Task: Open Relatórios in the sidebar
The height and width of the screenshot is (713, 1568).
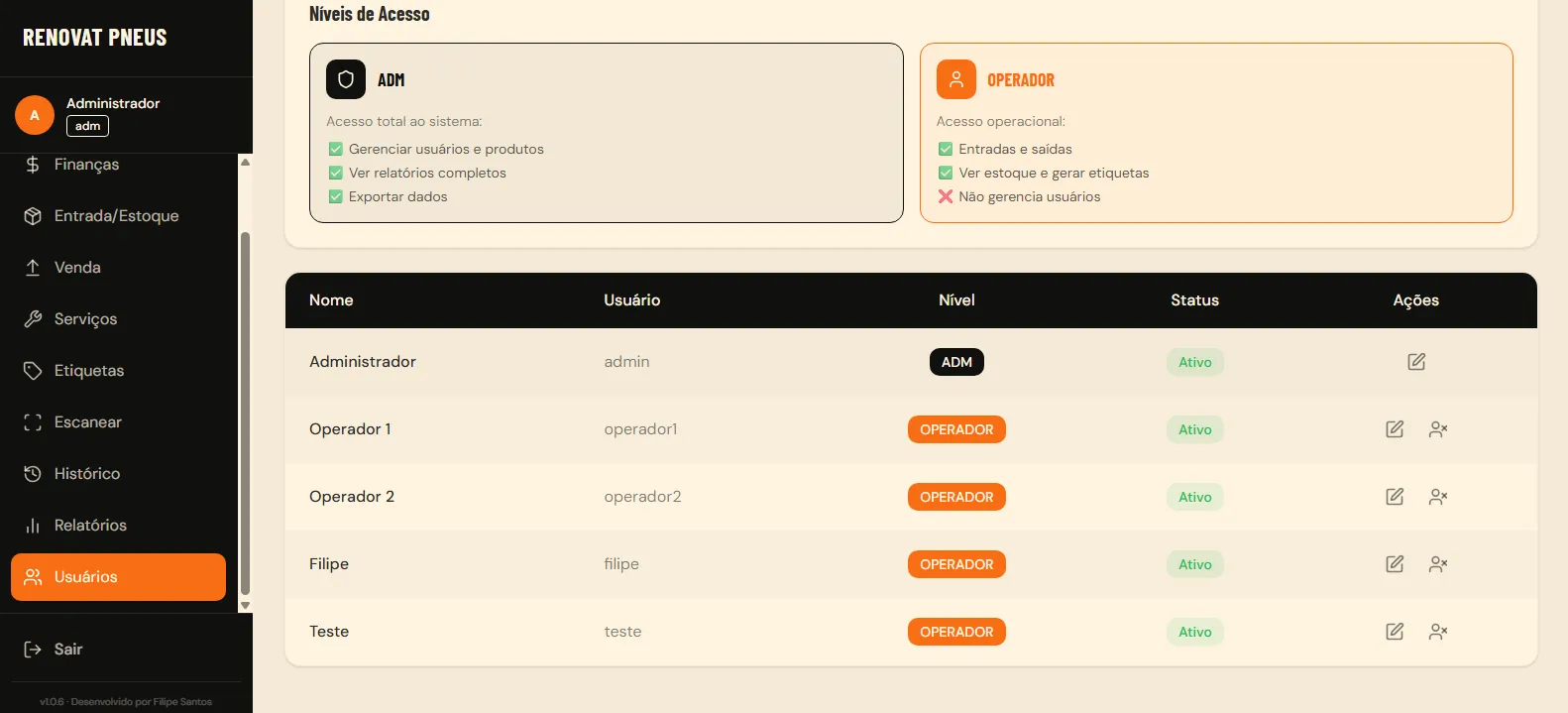Action: (119, 526)
